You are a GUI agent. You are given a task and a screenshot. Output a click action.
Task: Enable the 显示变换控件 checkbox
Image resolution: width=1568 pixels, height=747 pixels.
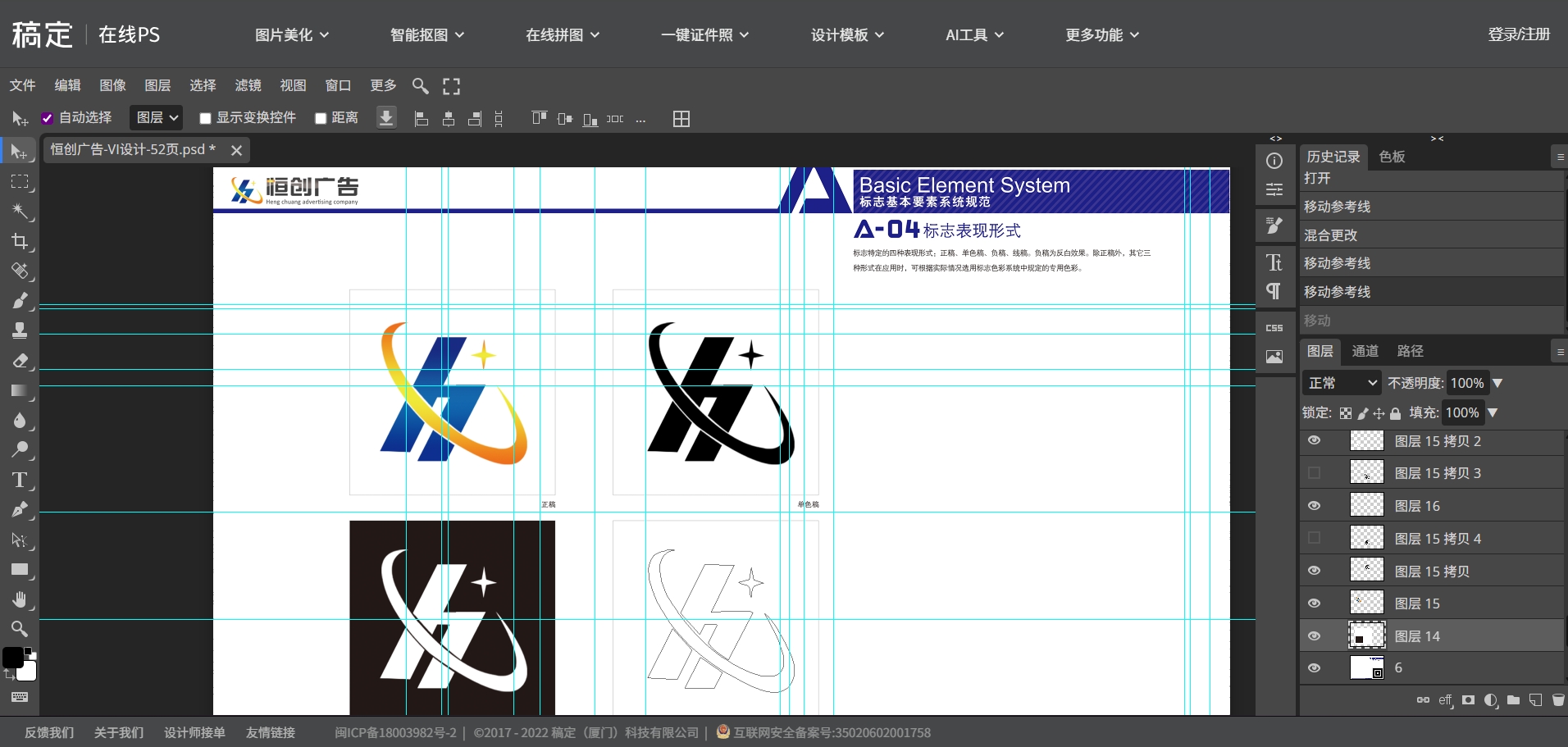(206, 118)
